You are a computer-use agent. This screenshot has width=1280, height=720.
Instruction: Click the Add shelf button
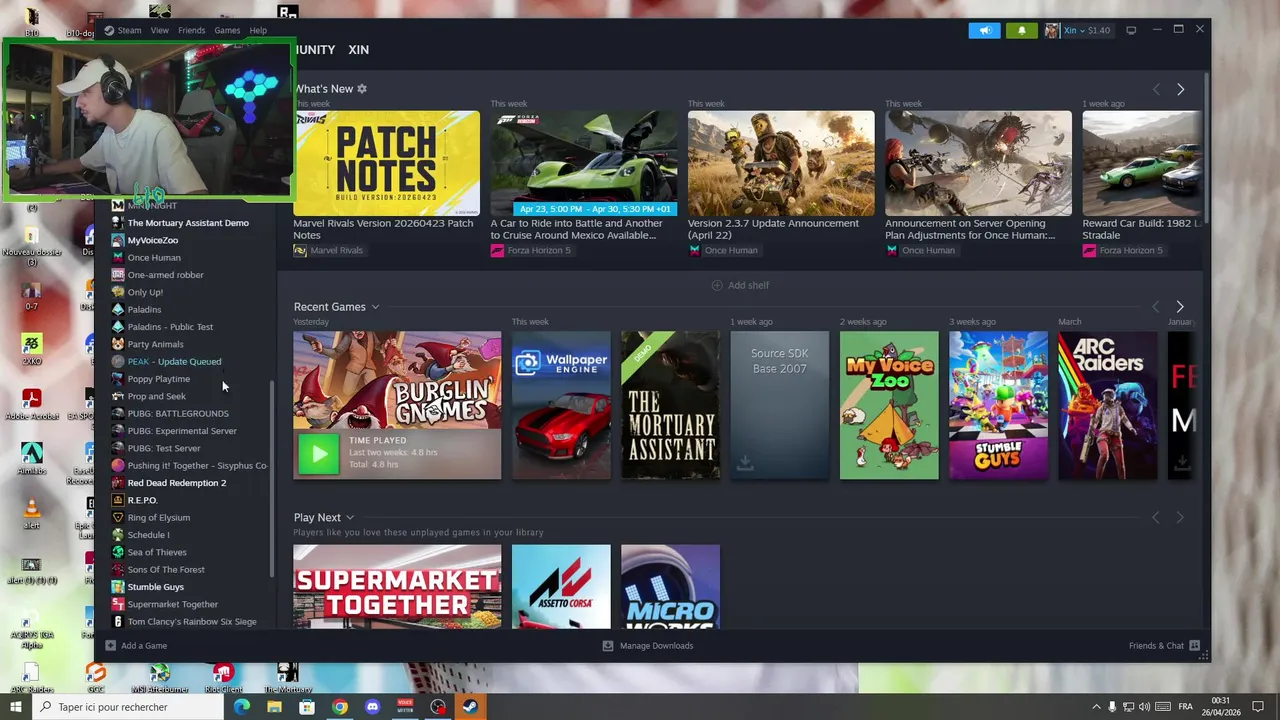click(x=740, y=285)
